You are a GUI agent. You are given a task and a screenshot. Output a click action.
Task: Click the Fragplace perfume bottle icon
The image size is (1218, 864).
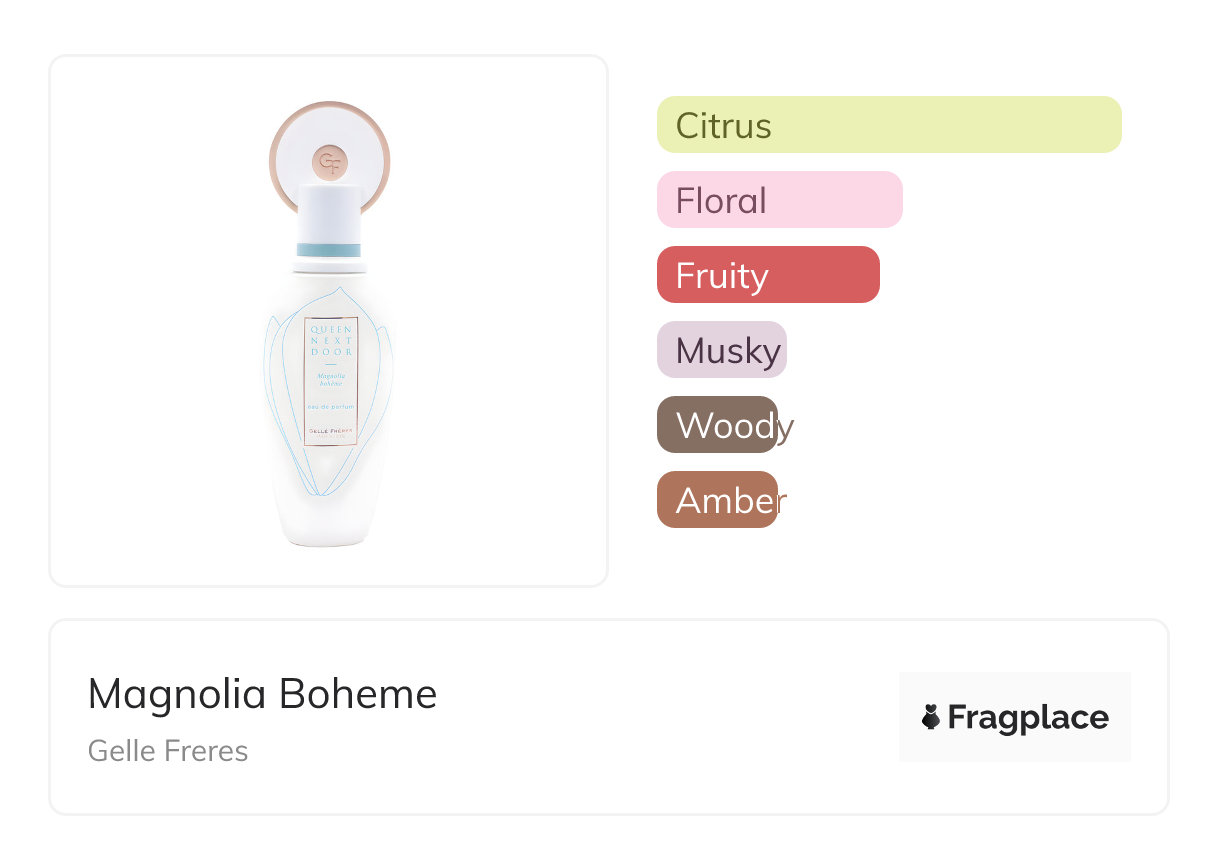pyautogui.click(x=931, y=717)
